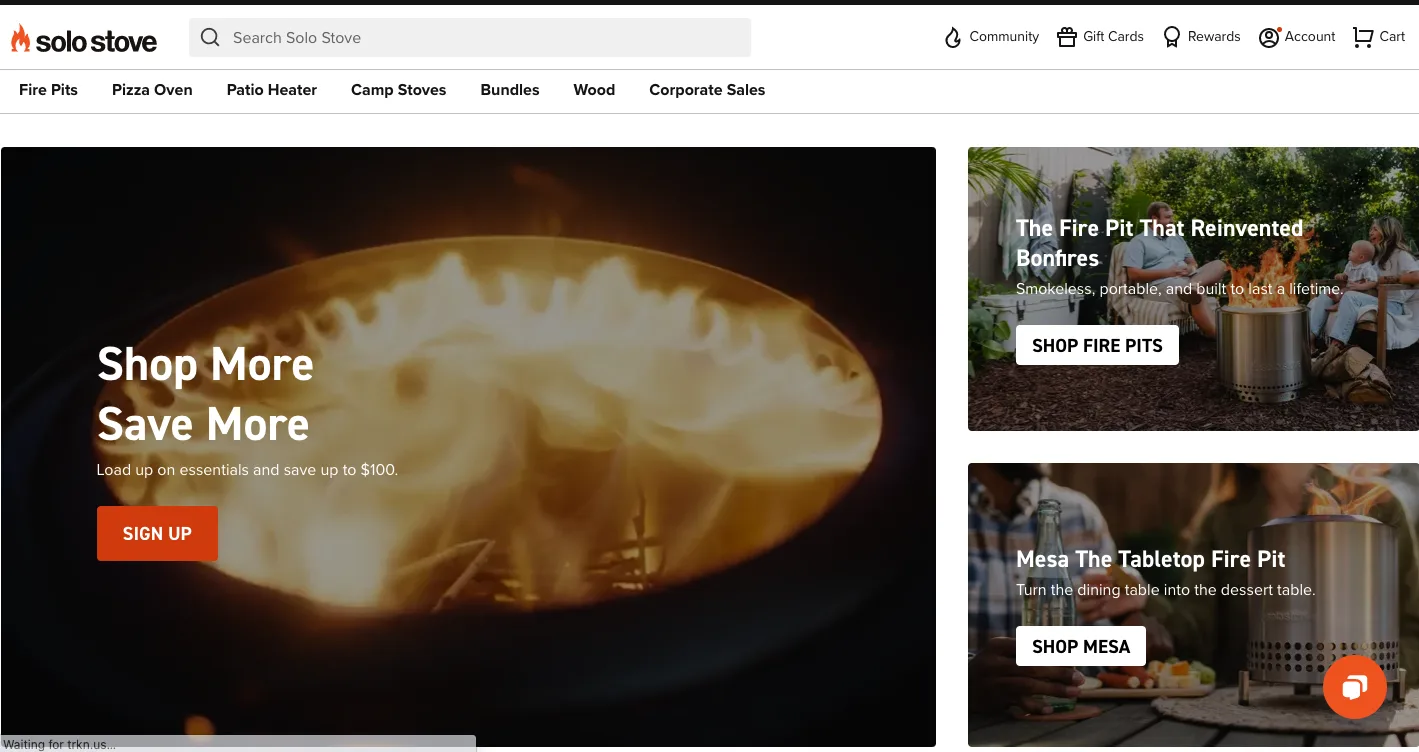Open the Bundles menu
The width and height of the screenshot is (1419, 752).
click(x=510, y=90)
